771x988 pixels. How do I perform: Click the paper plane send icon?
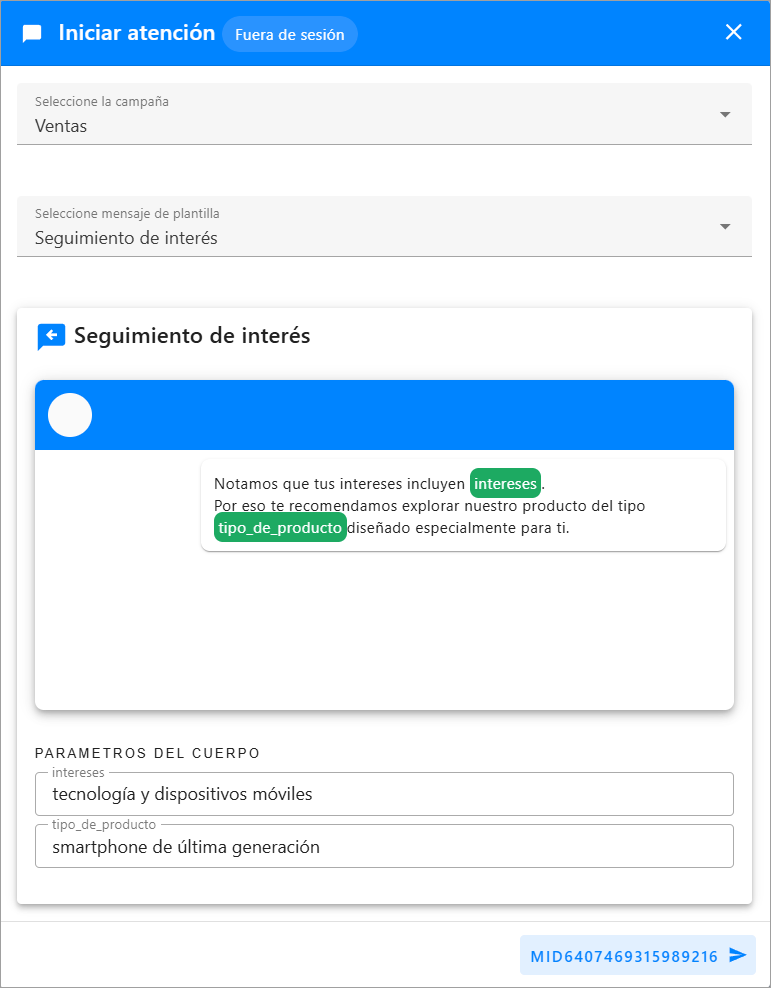coord(738,955)
